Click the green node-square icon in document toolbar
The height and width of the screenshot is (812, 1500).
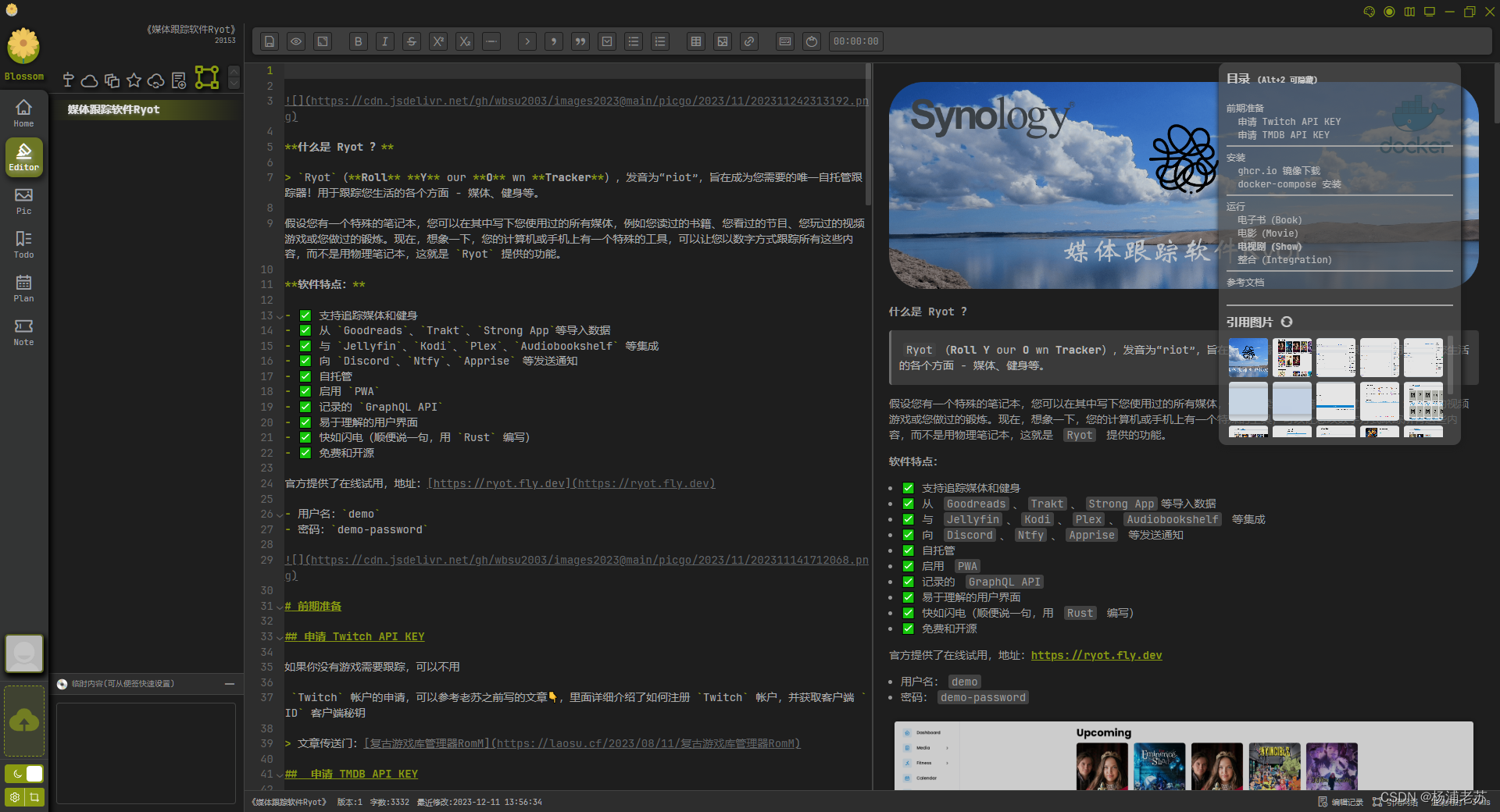tap(207, 77)
